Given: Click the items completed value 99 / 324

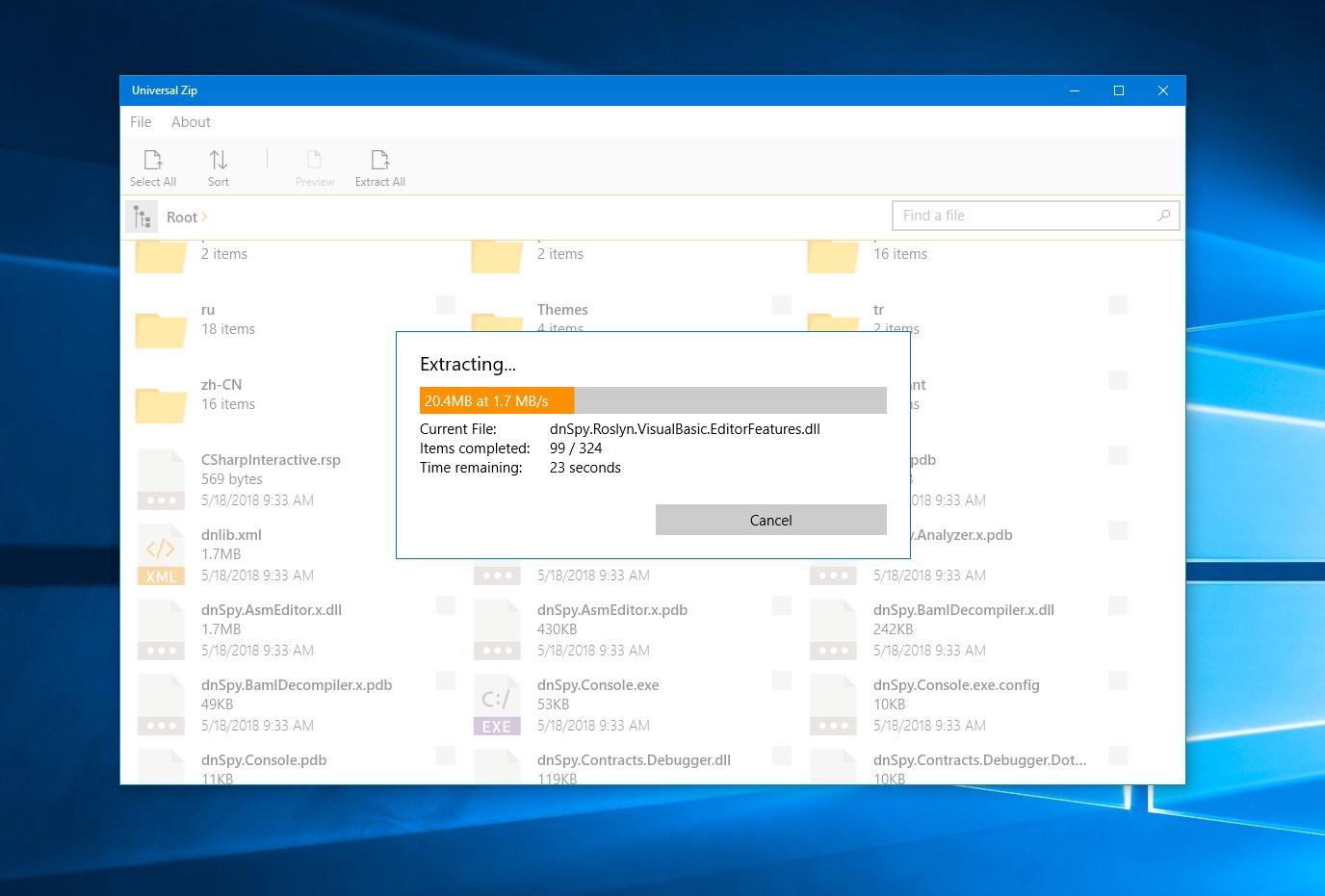Looking at the screenshot, I should (576, 448).
